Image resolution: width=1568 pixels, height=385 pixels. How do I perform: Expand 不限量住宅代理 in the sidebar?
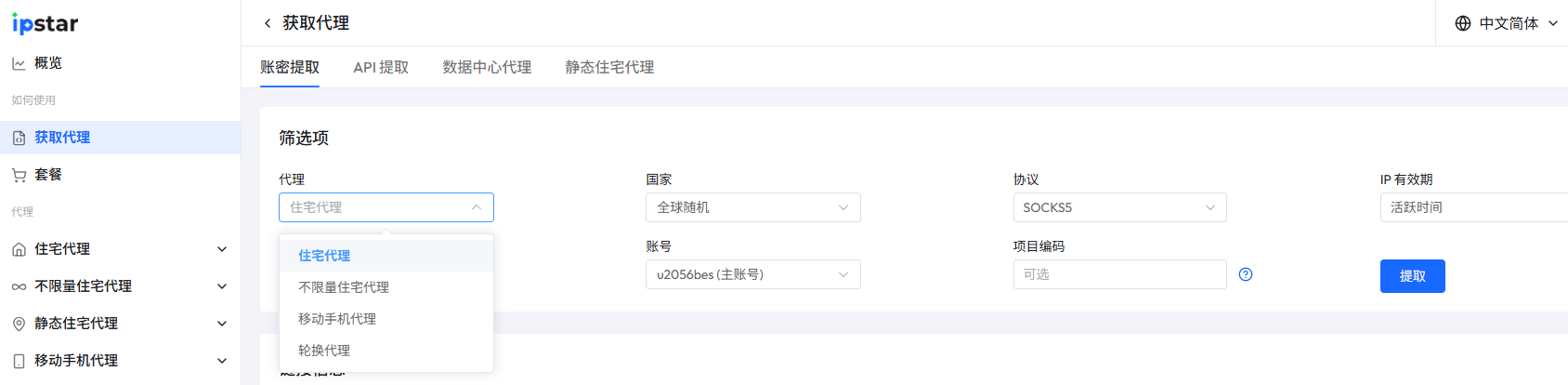tap(221, 286)
